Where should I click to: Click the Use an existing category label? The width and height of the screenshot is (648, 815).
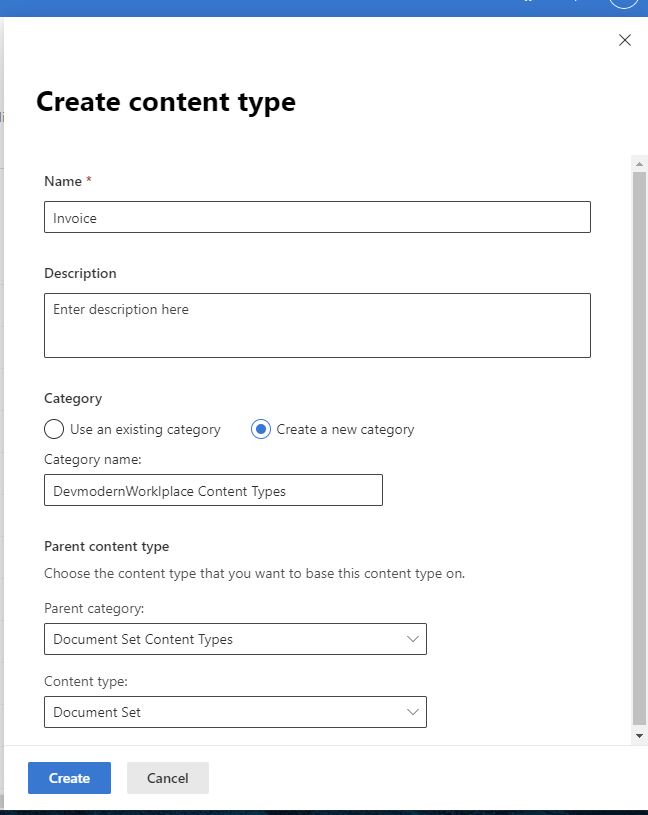pyautogui.click(x=145, y=429)
